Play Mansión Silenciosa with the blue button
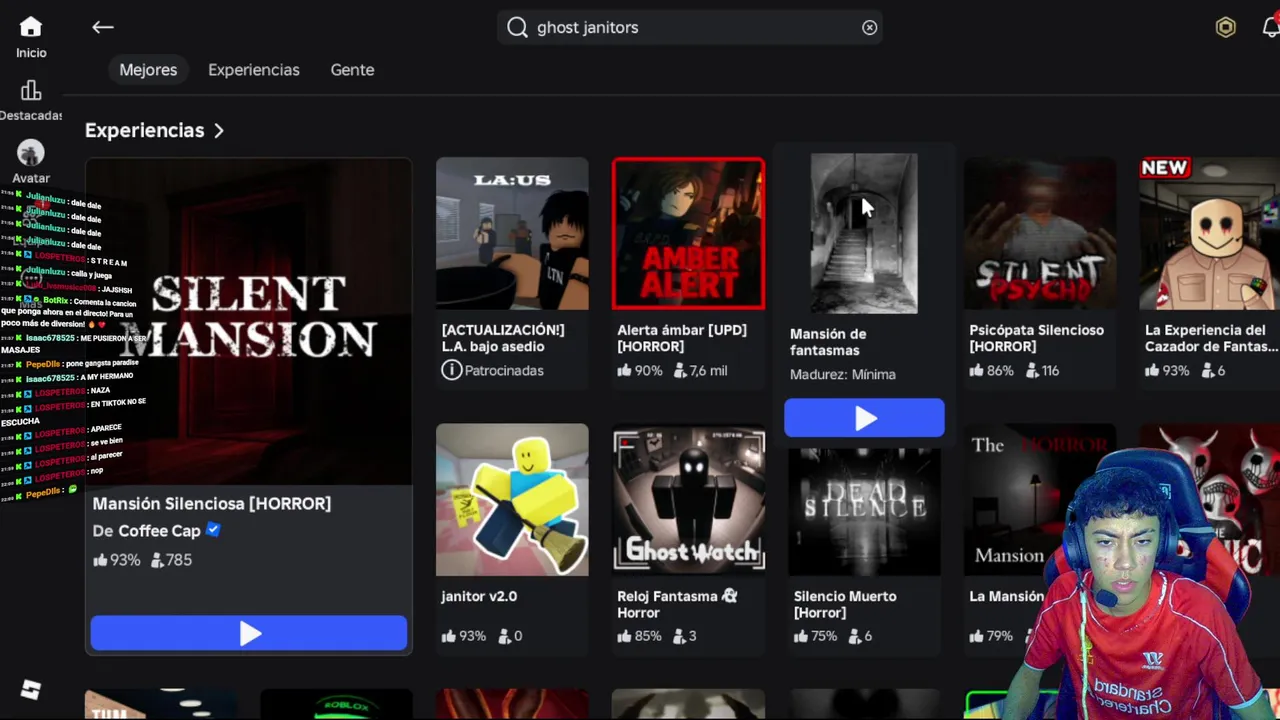 pos(249,633)
